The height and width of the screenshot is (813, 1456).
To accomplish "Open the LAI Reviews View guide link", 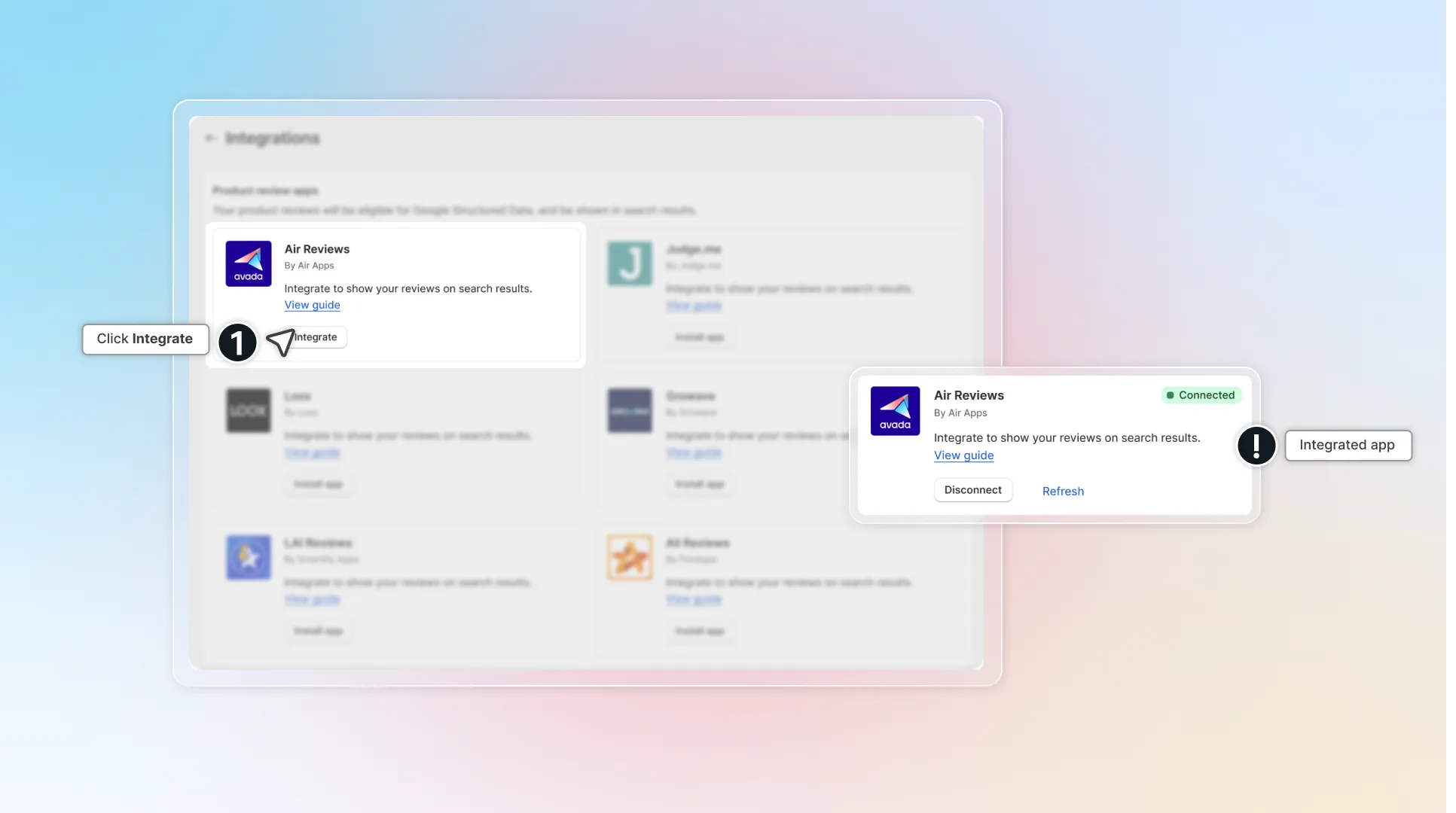I will coord(312,599).
